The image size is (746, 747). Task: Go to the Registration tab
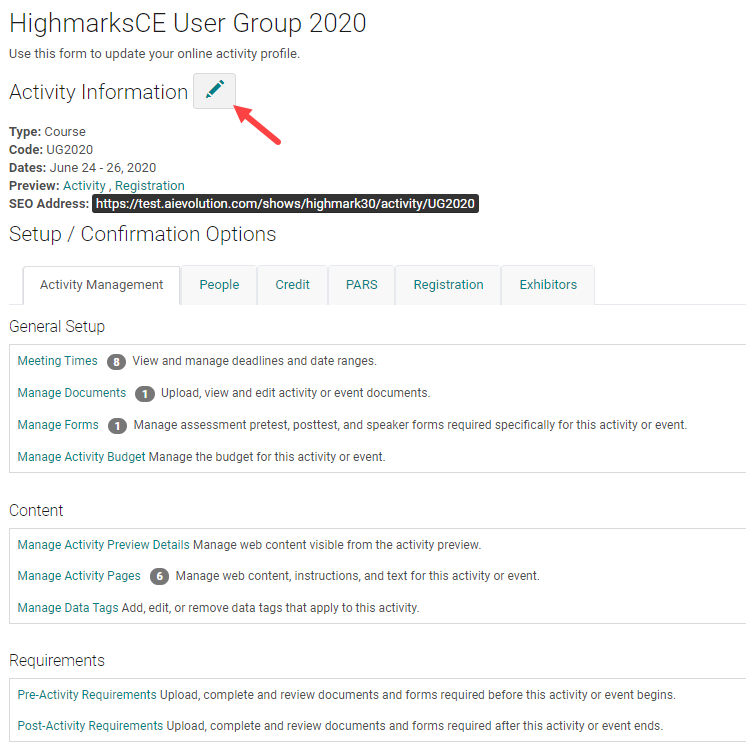448,285
